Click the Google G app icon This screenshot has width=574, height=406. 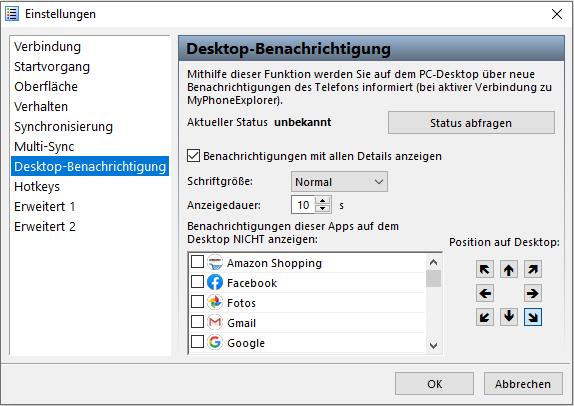click(215, 342)
